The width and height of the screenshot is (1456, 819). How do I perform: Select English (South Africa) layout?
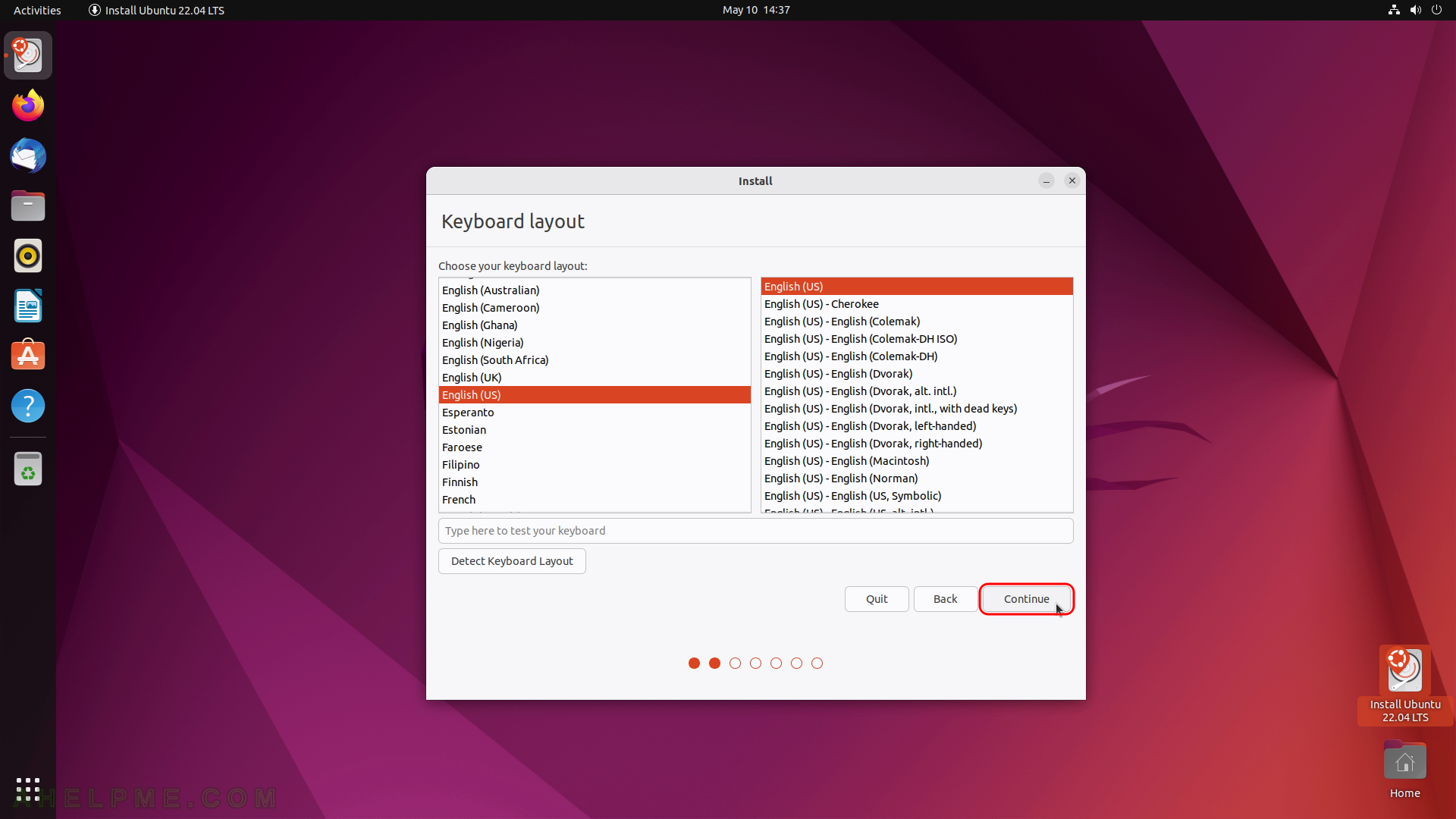(595, 360)
